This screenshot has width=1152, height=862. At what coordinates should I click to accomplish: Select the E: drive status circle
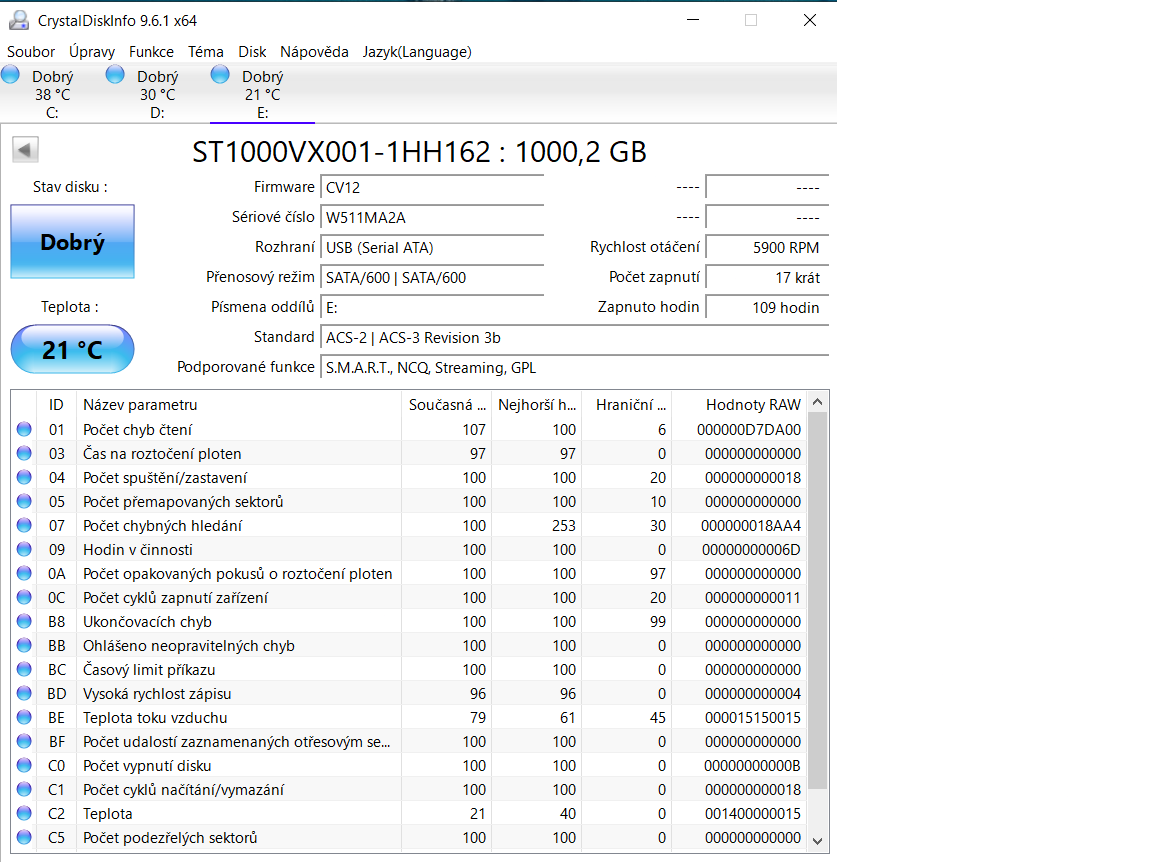[x=220, y=74]
